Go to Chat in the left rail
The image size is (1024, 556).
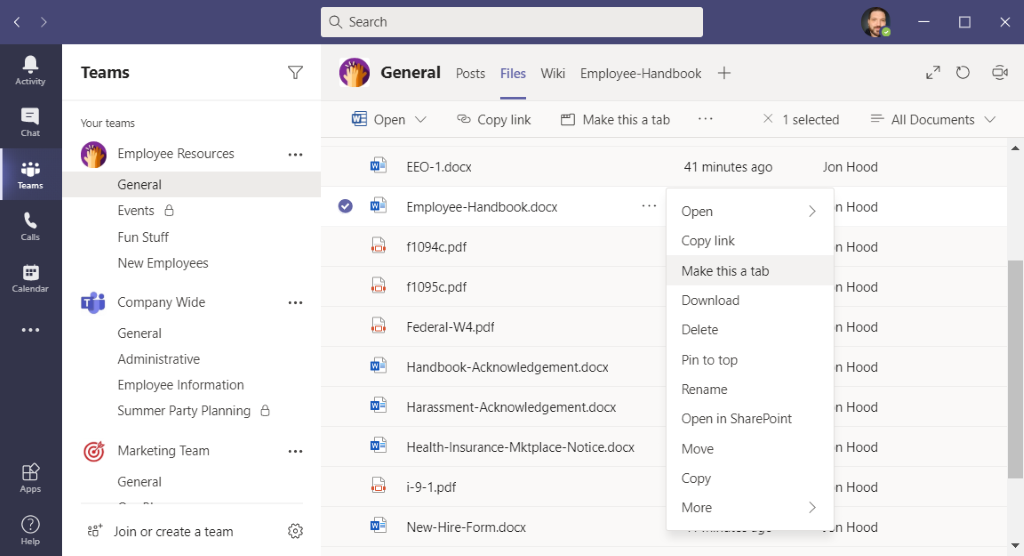(x=30, y=121)
